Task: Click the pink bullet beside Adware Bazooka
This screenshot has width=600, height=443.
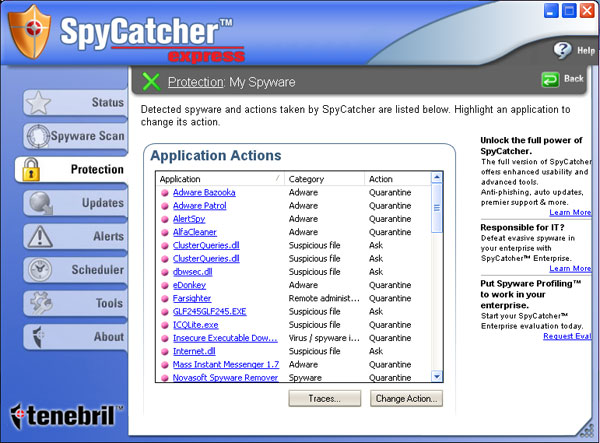Action: point(165,193)
